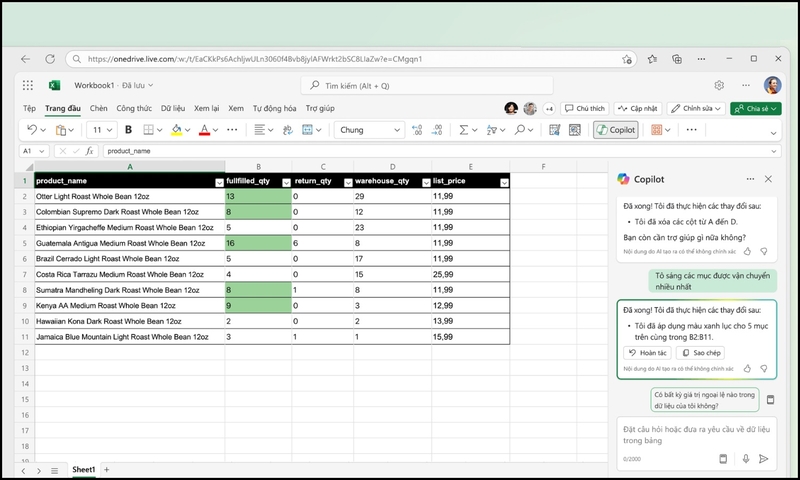Open list_price column filter dropdown
The width and height of the screenshot is (800, 480).
point(504,183)
